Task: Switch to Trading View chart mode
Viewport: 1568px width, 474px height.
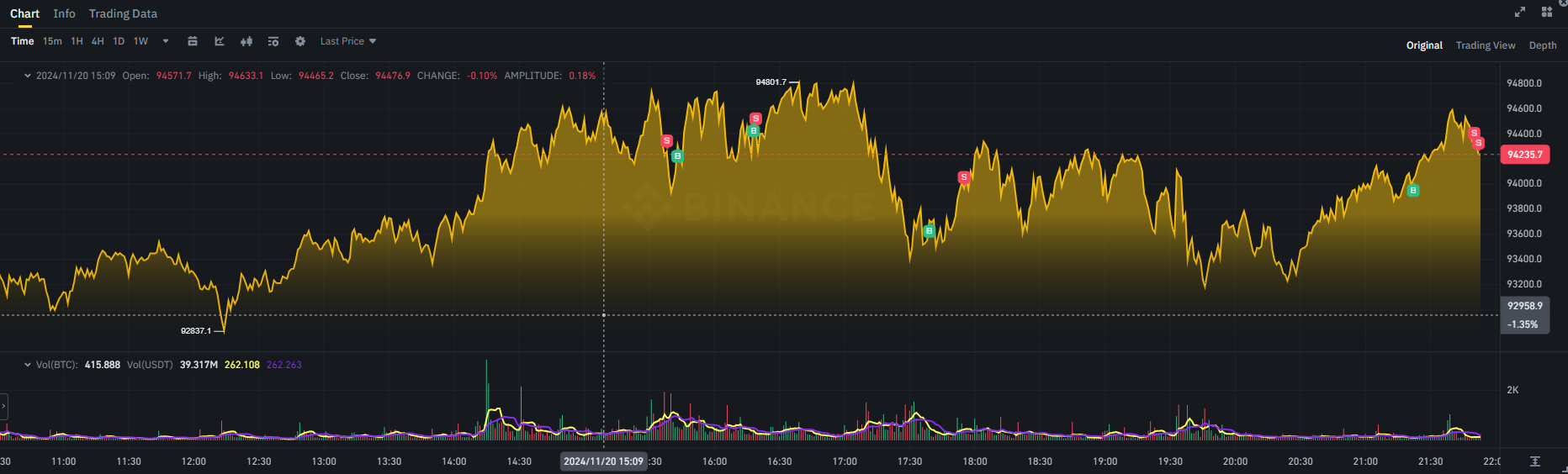Action: (1485, 45)
